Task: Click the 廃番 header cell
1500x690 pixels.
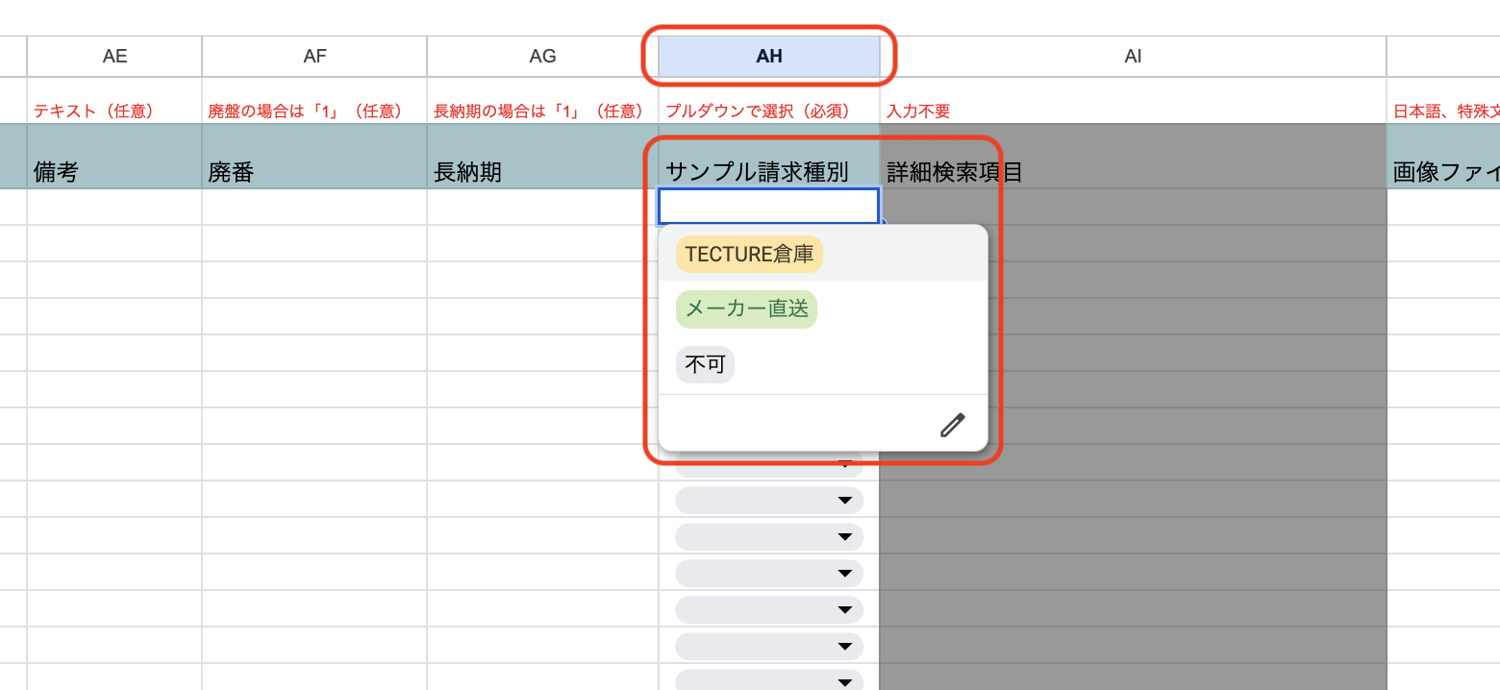Action: (315, 157)
